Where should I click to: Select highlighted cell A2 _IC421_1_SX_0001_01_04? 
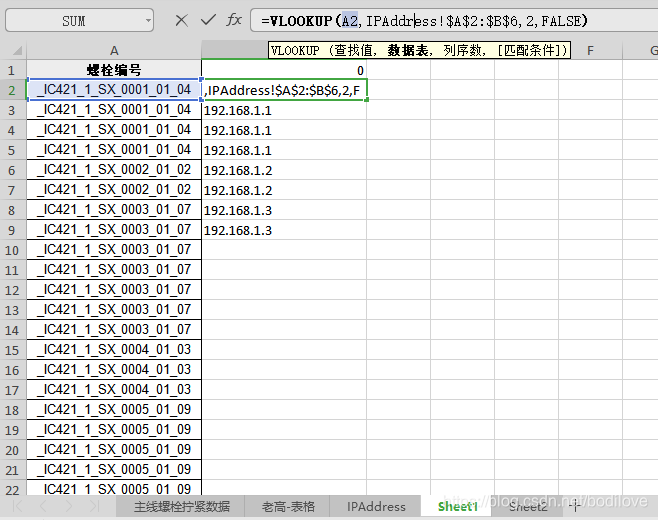114,90
